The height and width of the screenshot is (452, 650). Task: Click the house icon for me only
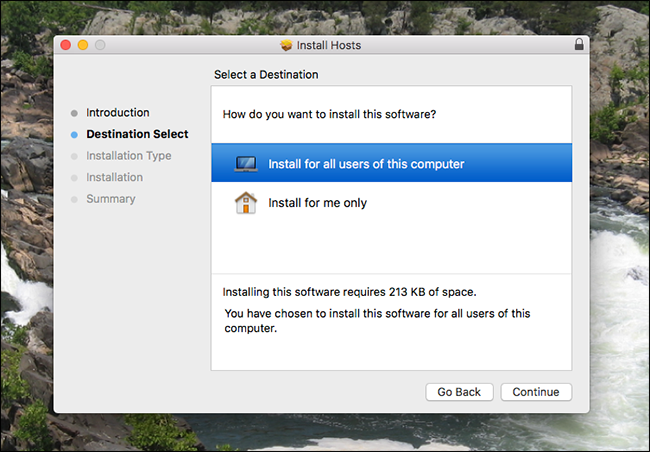(x=246, y=203)
